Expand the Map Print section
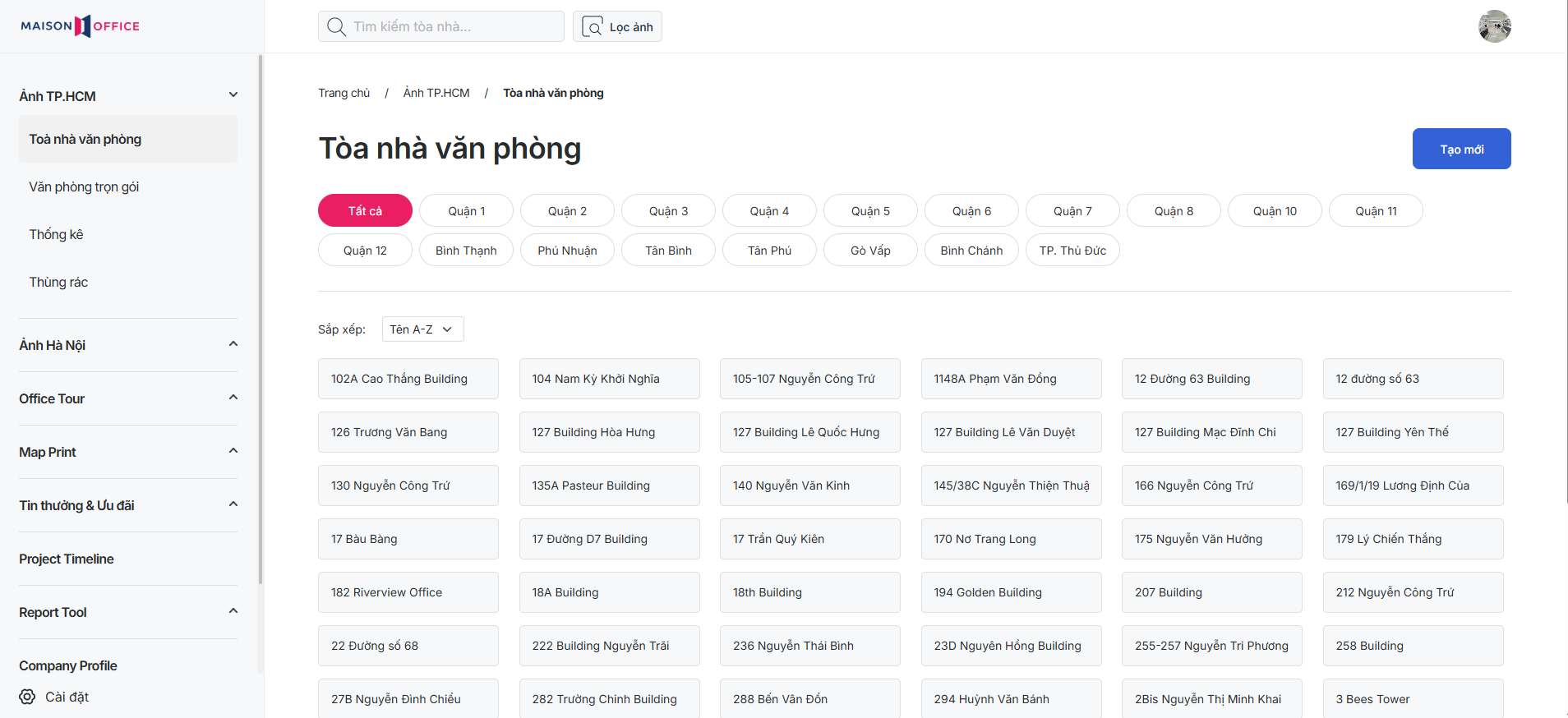The width and height of the screenshot is (1568, 718). tap(233, 451)
